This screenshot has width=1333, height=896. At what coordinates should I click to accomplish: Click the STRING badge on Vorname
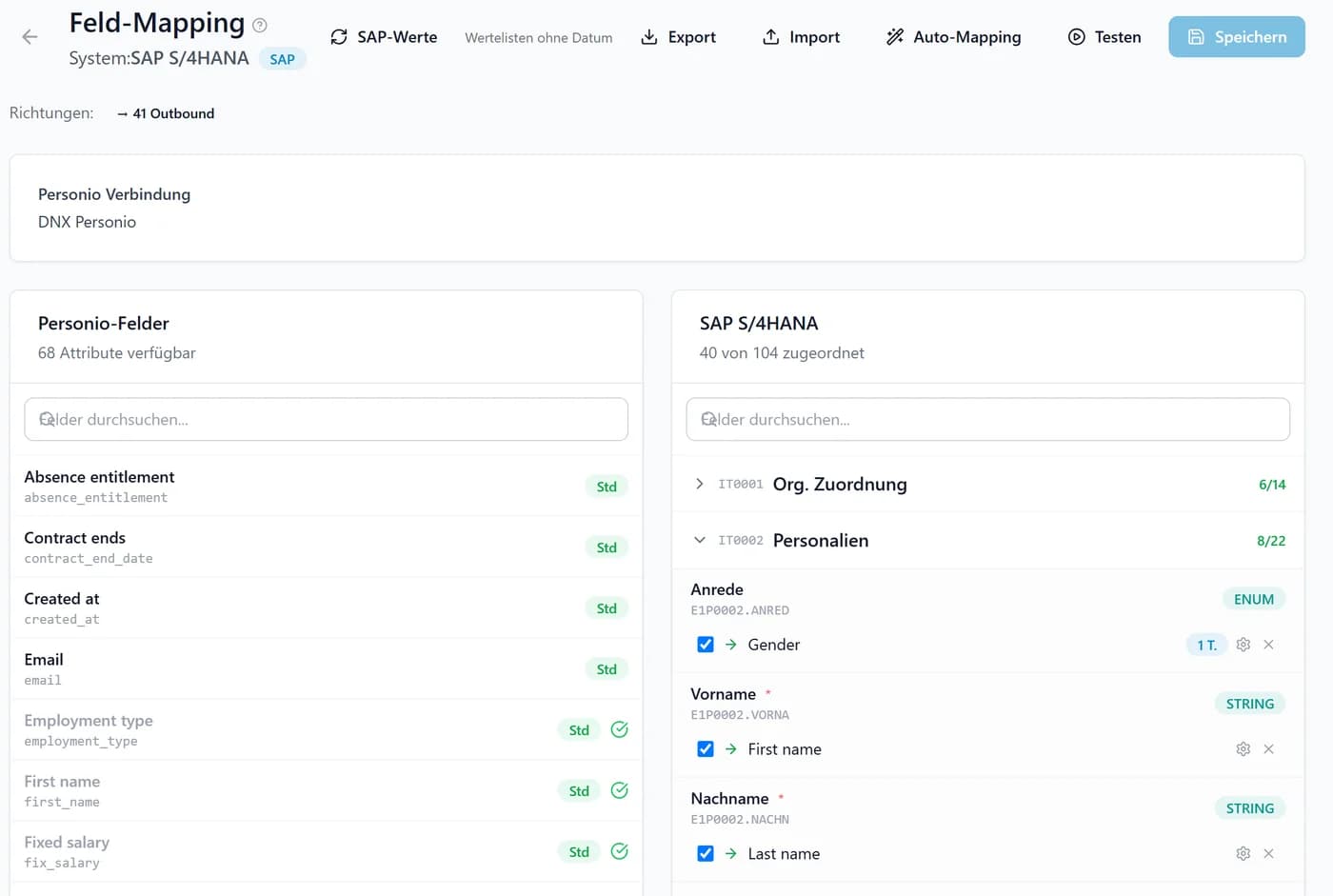(1249, 704)
